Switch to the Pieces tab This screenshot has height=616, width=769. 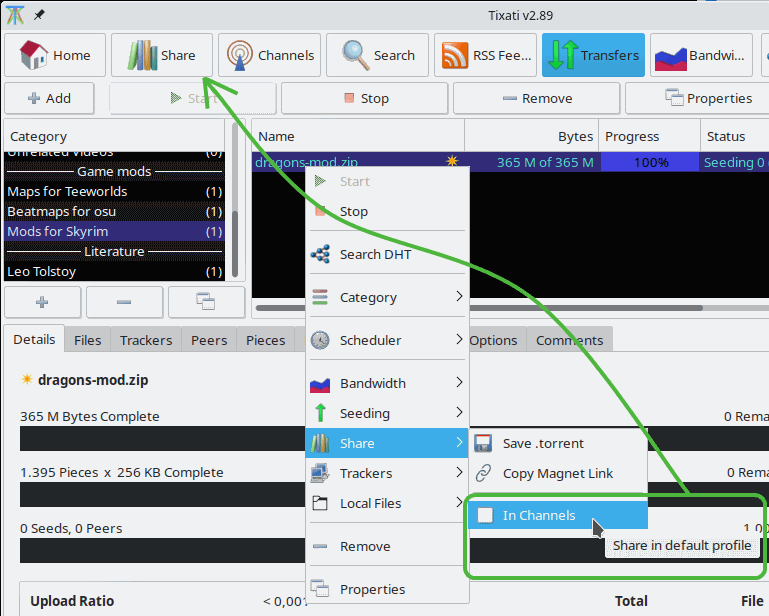(265, 340)
